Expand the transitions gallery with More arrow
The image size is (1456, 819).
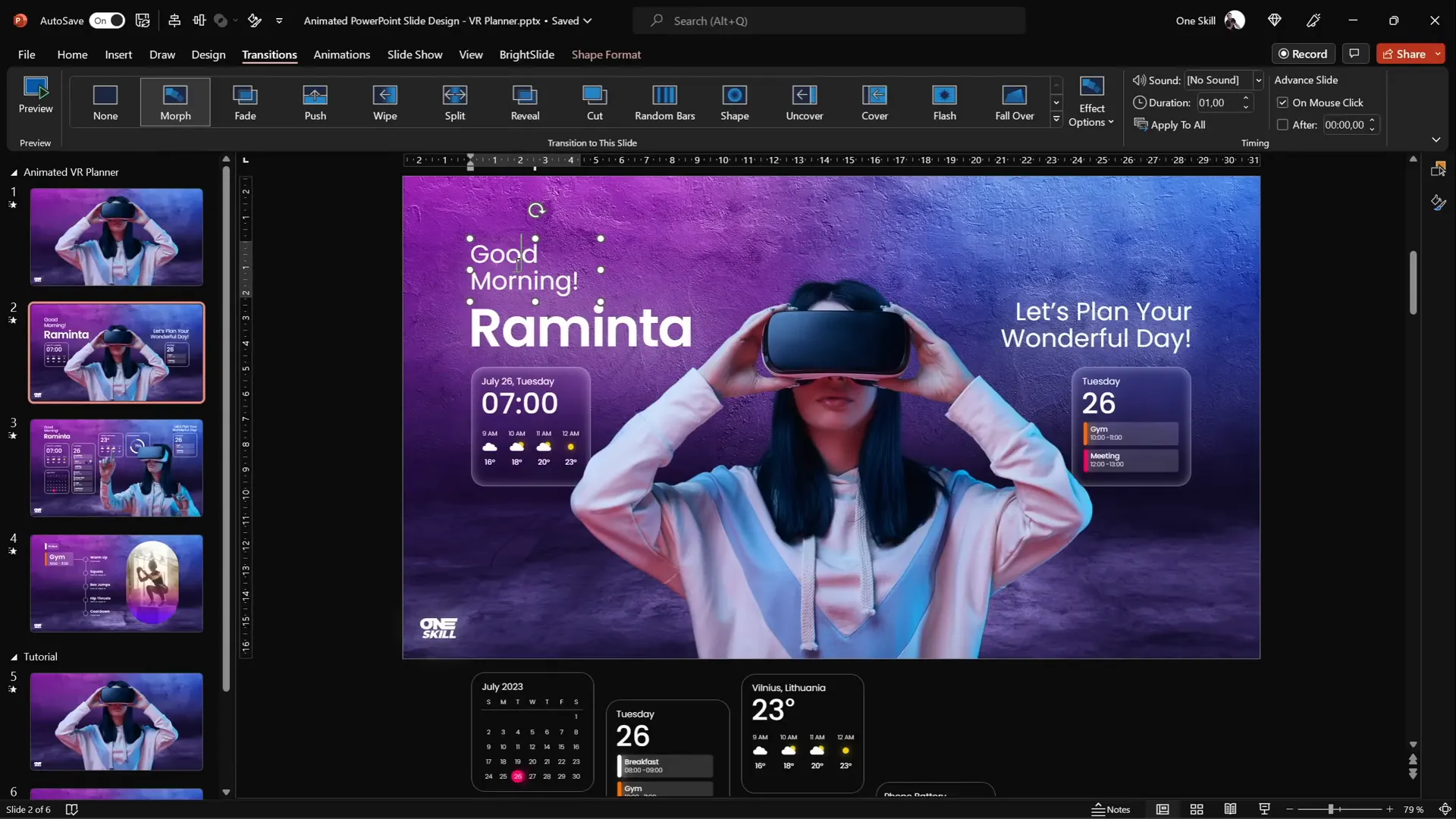(x=1056, y=119)
